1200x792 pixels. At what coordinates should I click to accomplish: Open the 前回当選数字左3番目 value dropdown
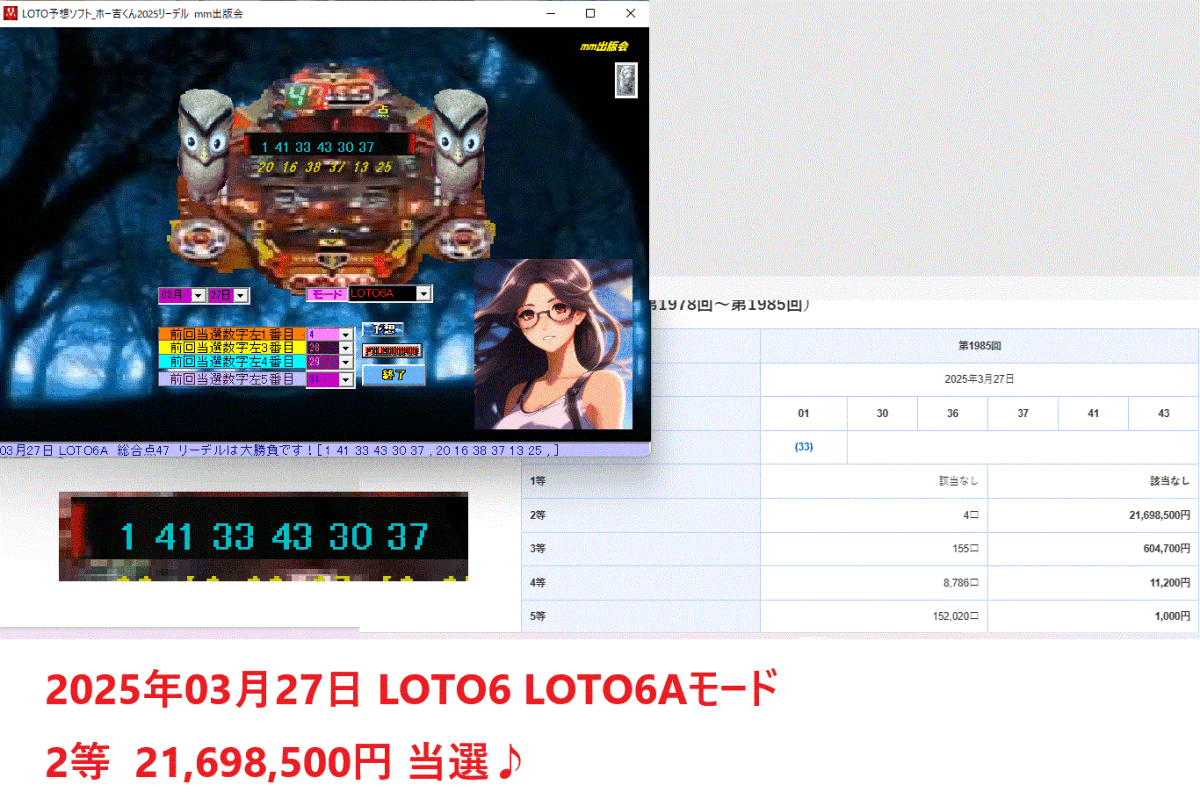(345, 348)
